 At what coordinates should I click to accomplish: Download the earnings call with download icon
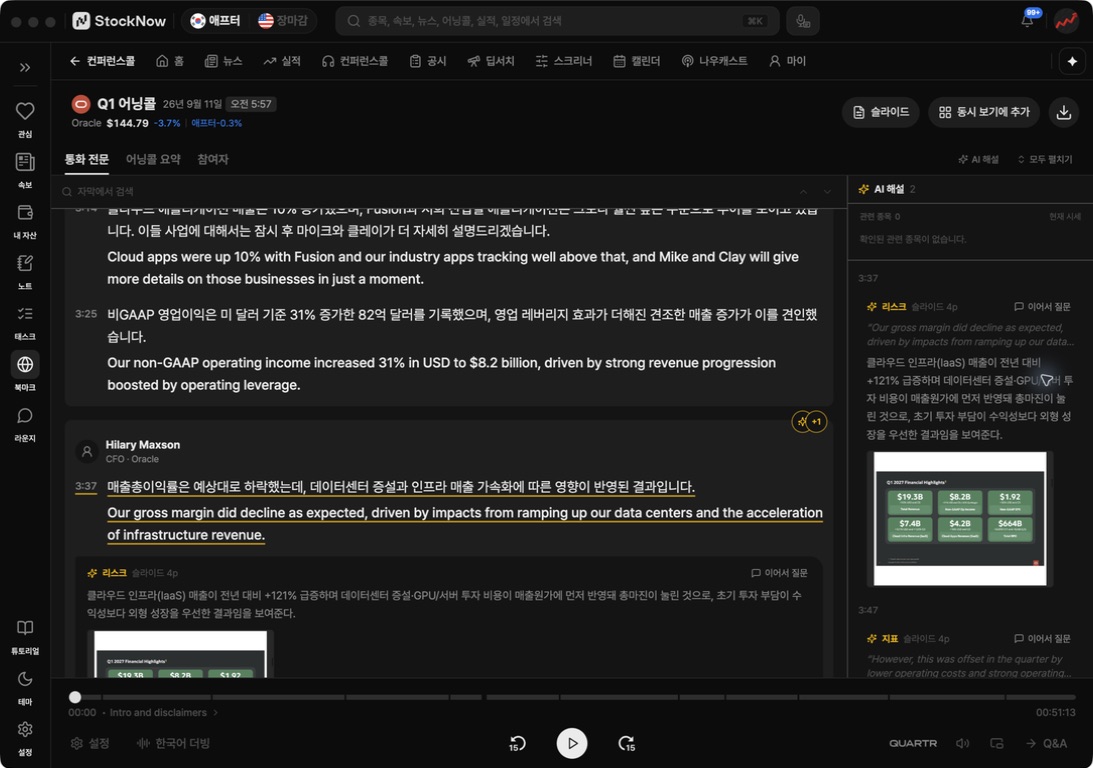click(x=1064, y=112)
